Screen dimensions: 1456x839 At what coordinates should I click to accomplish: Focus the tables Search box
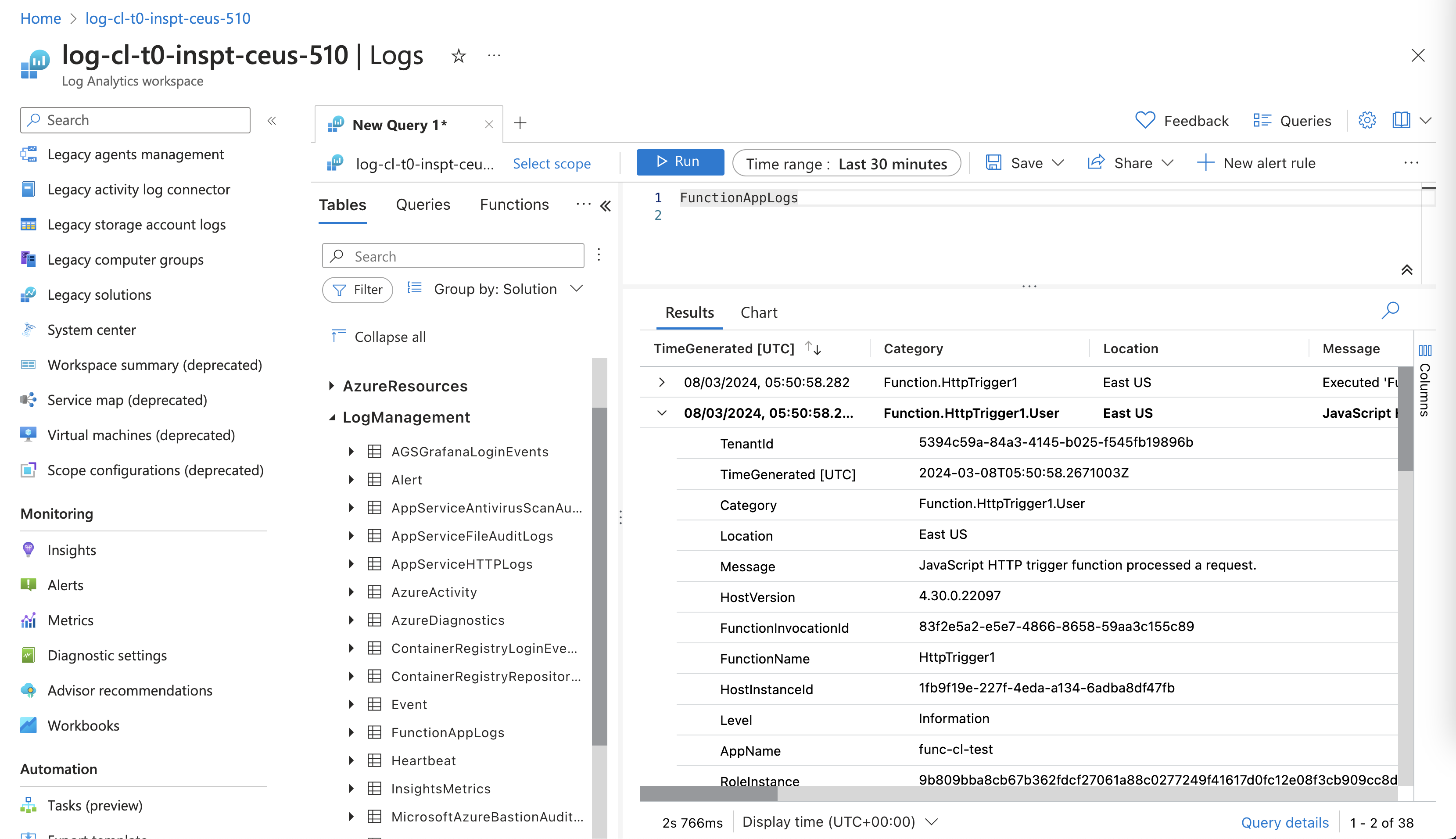[453, 256]
